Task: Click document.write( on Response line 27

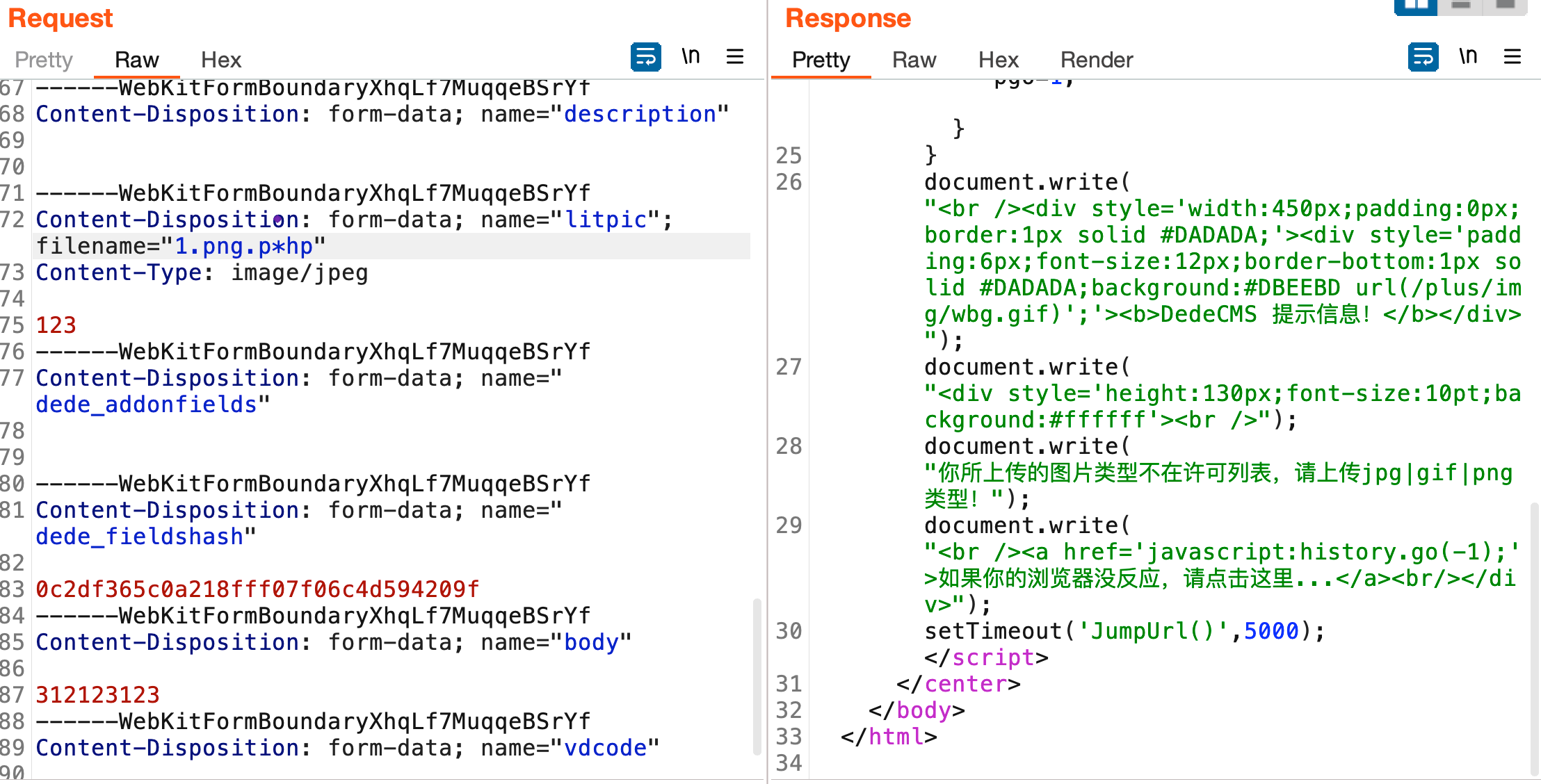Action: [x=1028, y=367]
